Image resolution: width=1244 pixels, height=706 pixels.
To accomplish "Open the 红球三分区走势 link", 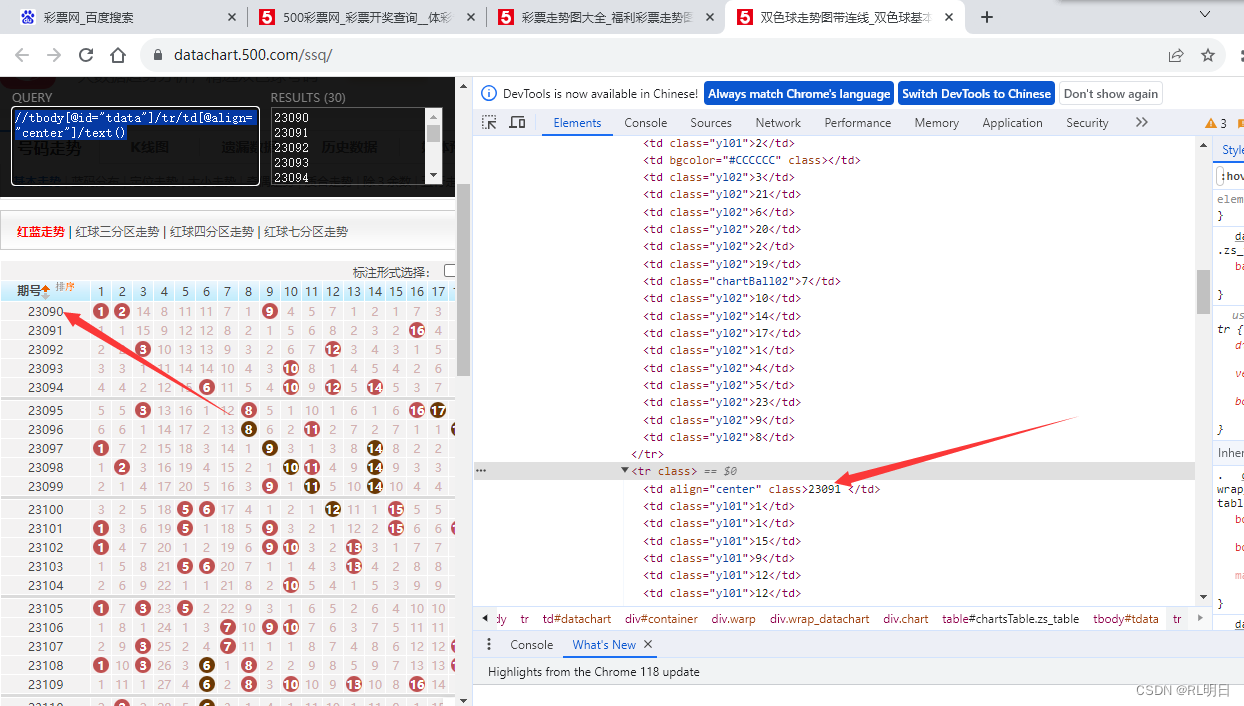I will [x=117, y=231].
